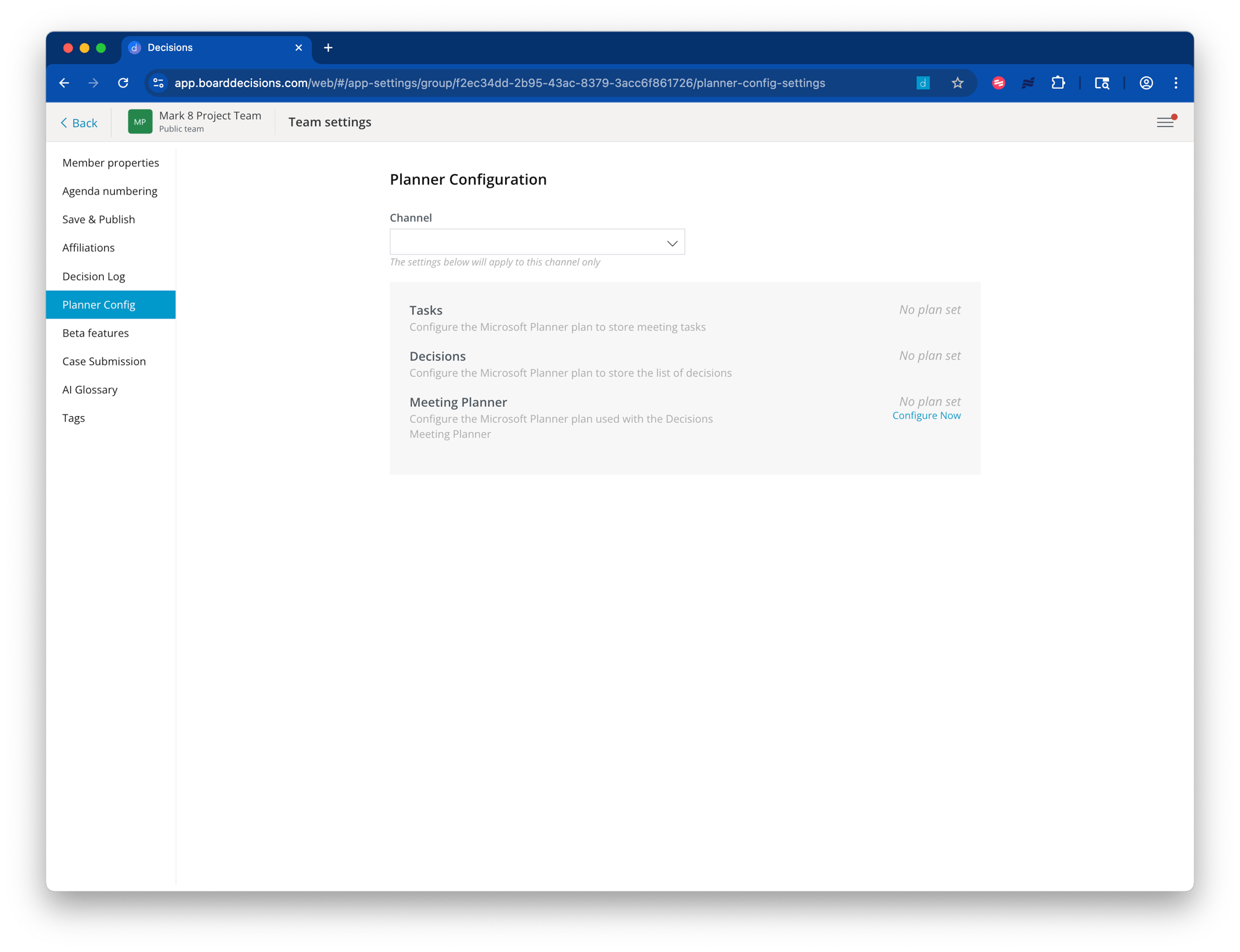Screen dimensions: 1240x952
Task: Expand the Channel dropdown
Action: click(536, 242)
